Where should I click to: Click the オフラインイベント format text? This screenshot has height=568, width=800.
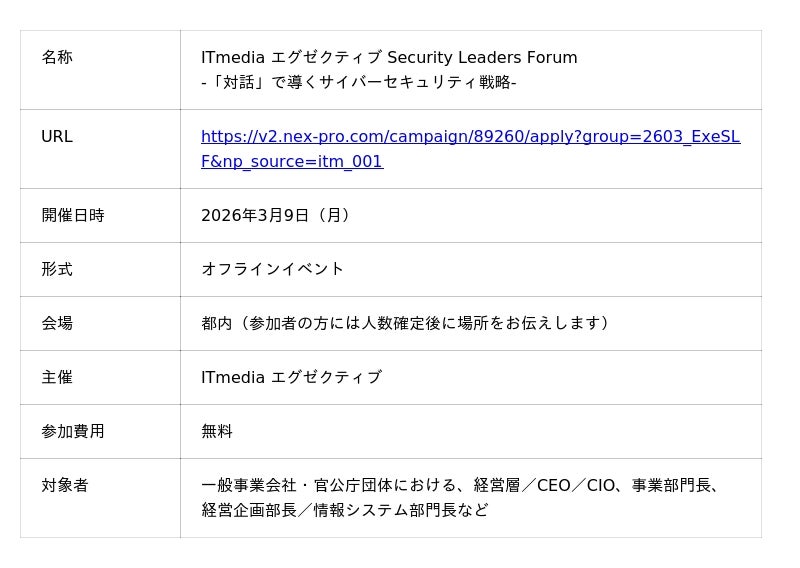click(x=272, y=270)
